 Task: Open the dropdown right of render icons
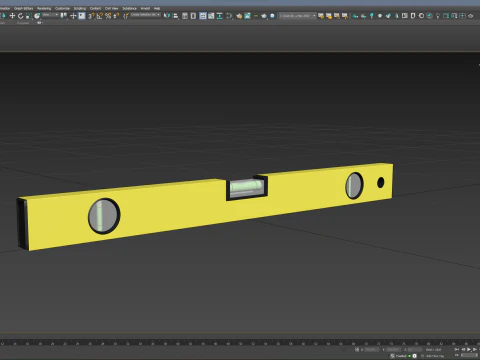pyautogui.click(x=297, y=15)
